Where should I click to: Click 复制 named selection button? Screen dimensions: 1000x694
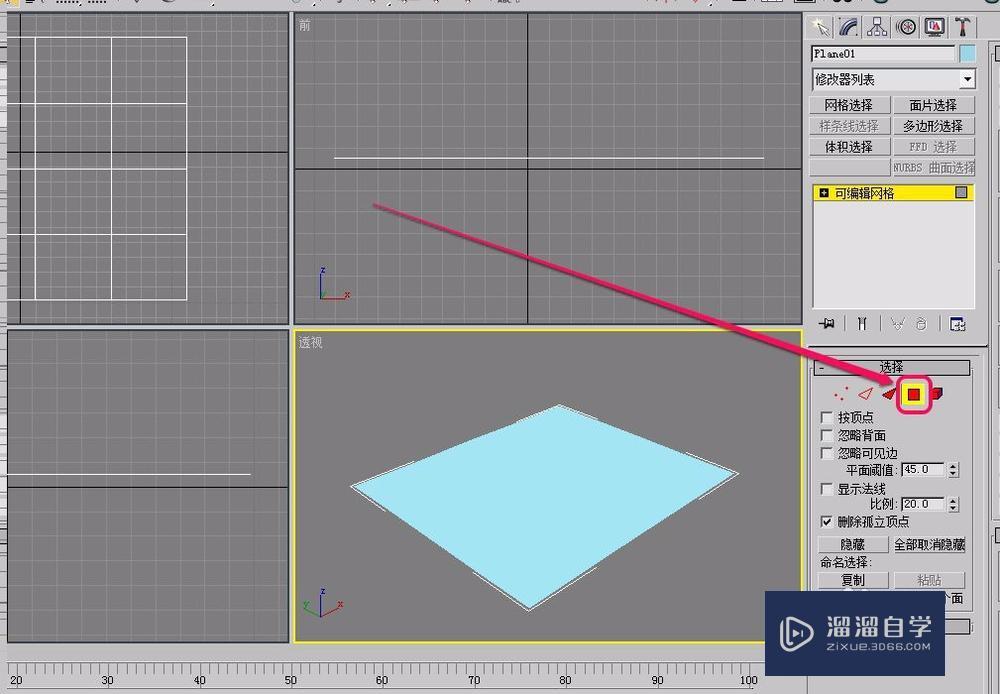[853, 580]
